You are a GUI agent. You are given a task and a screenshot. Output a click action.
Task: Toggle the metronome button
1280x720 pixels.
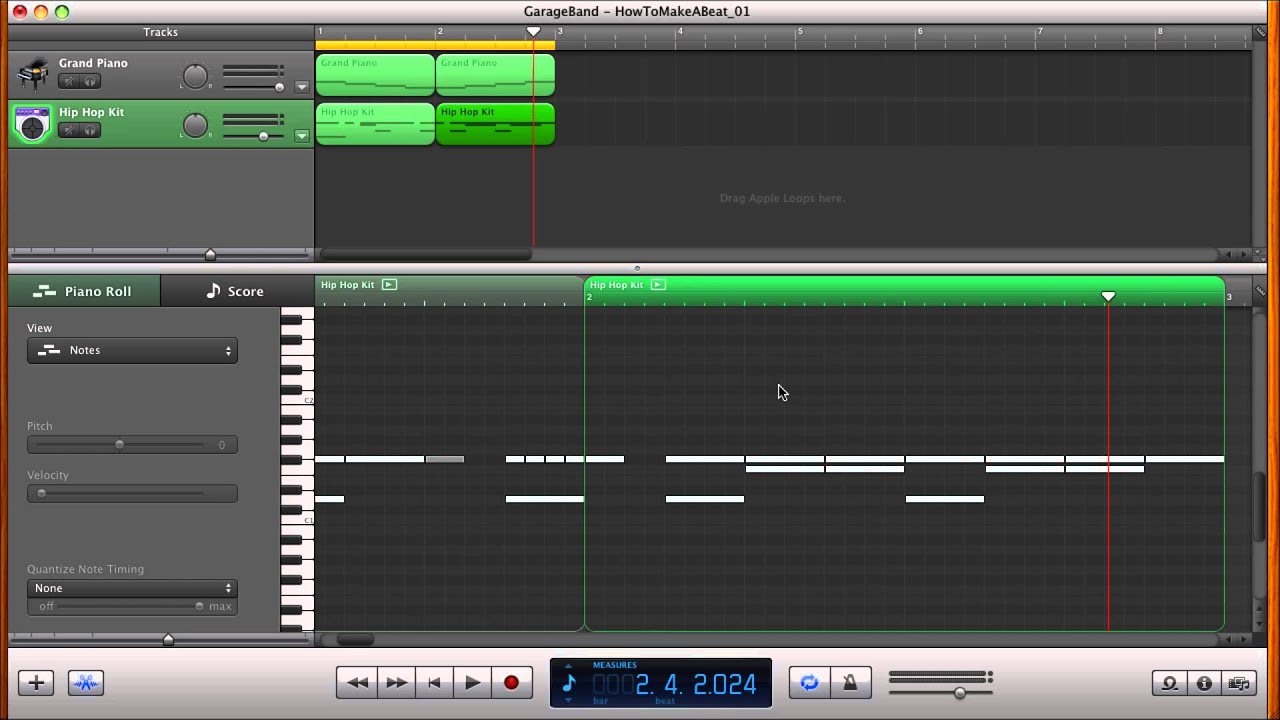pos(850,683)
